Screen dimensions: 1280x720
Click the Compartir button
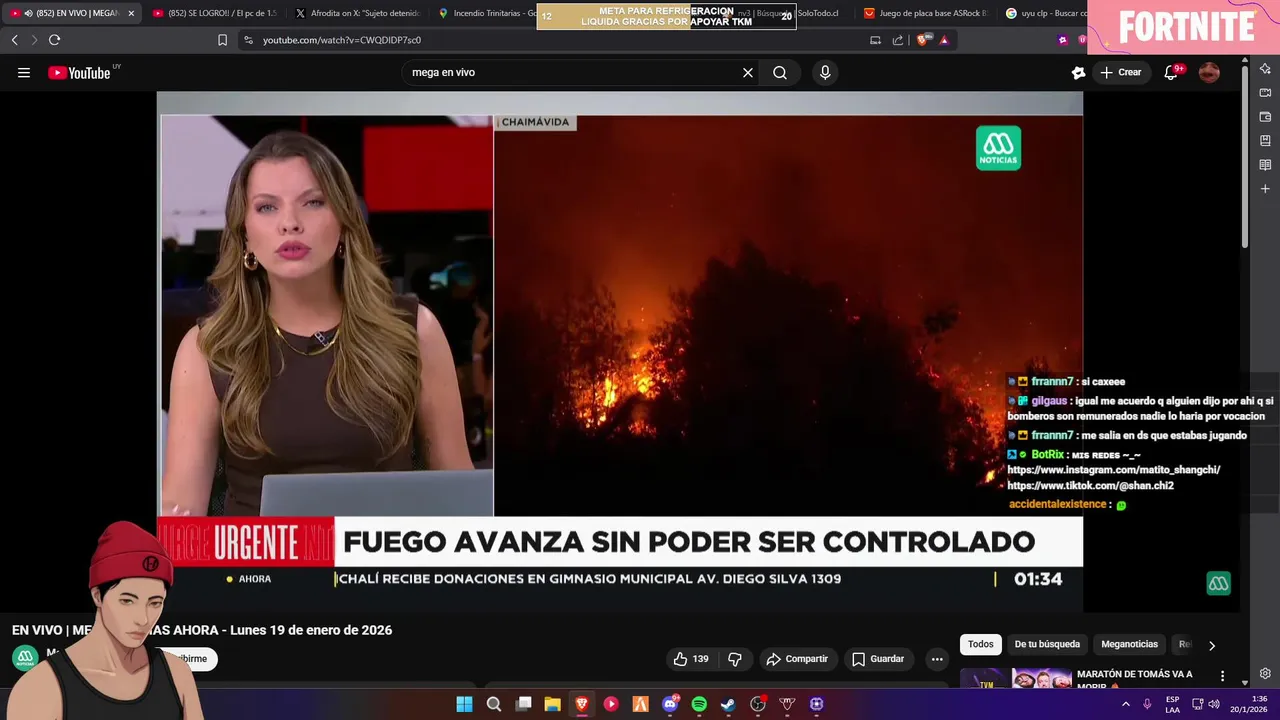[x=797, y=659]
